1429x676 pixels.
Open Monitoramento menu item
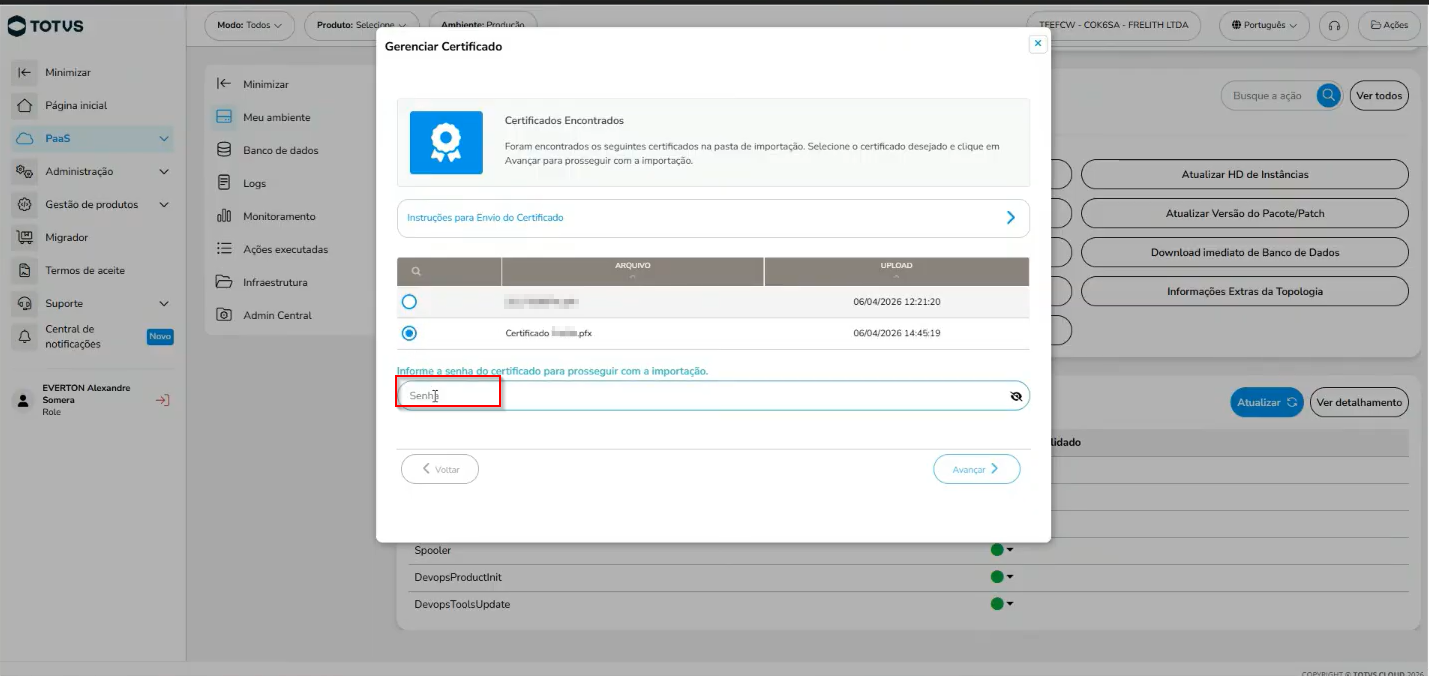(279, 216)
